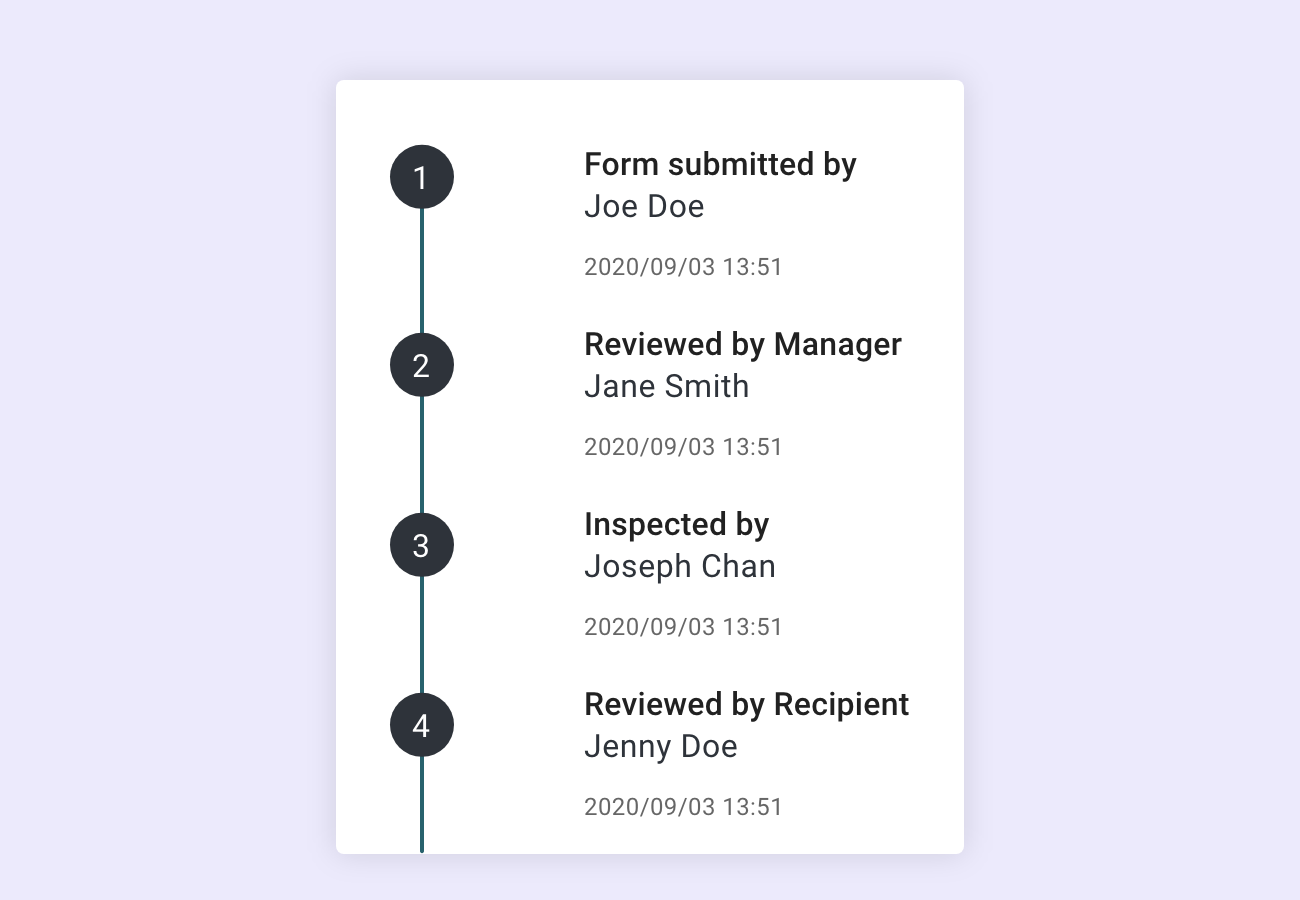Click the "Reviewed by Manager" heading
This screenshot has height=900, width=1300.
point(742,344)
